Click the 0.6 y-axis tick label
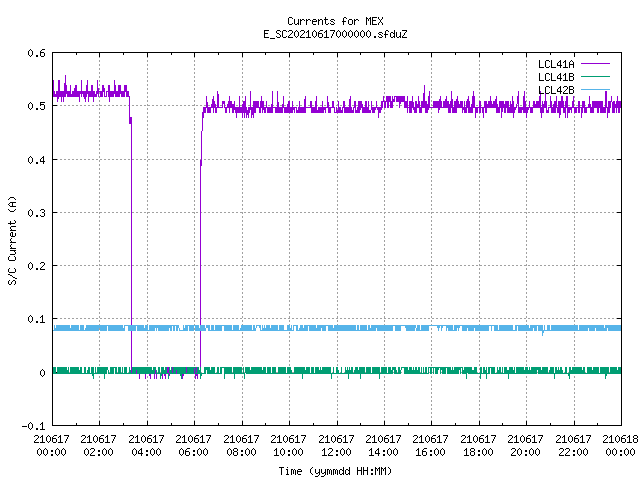This screenshot has width=640, height=480. click(36, 53)
